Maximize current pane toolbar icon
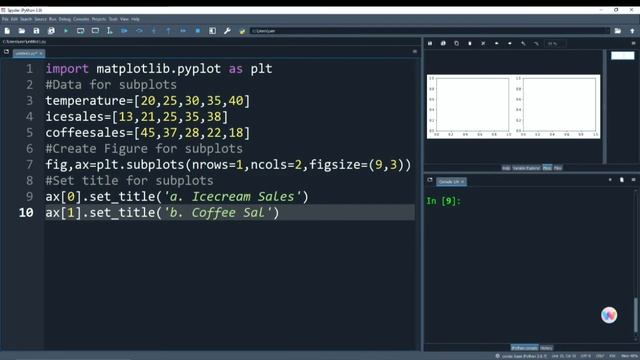Screen dimensions: 640x360 212,31
